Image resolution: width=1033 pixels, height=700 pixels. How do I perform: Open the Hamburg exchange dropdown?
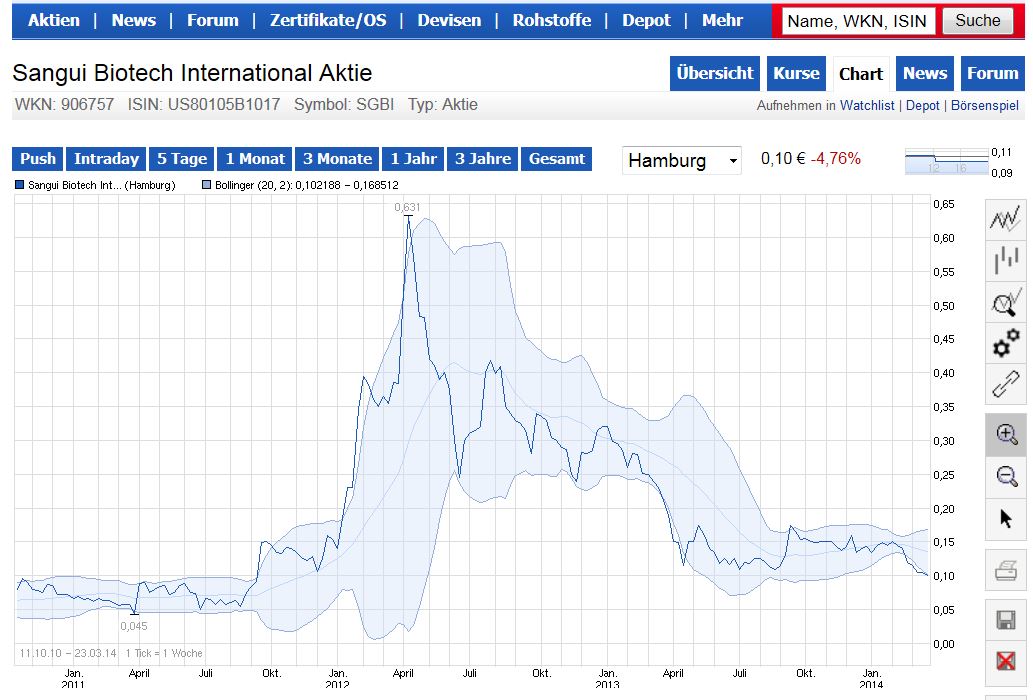click(x=681, y=160)
